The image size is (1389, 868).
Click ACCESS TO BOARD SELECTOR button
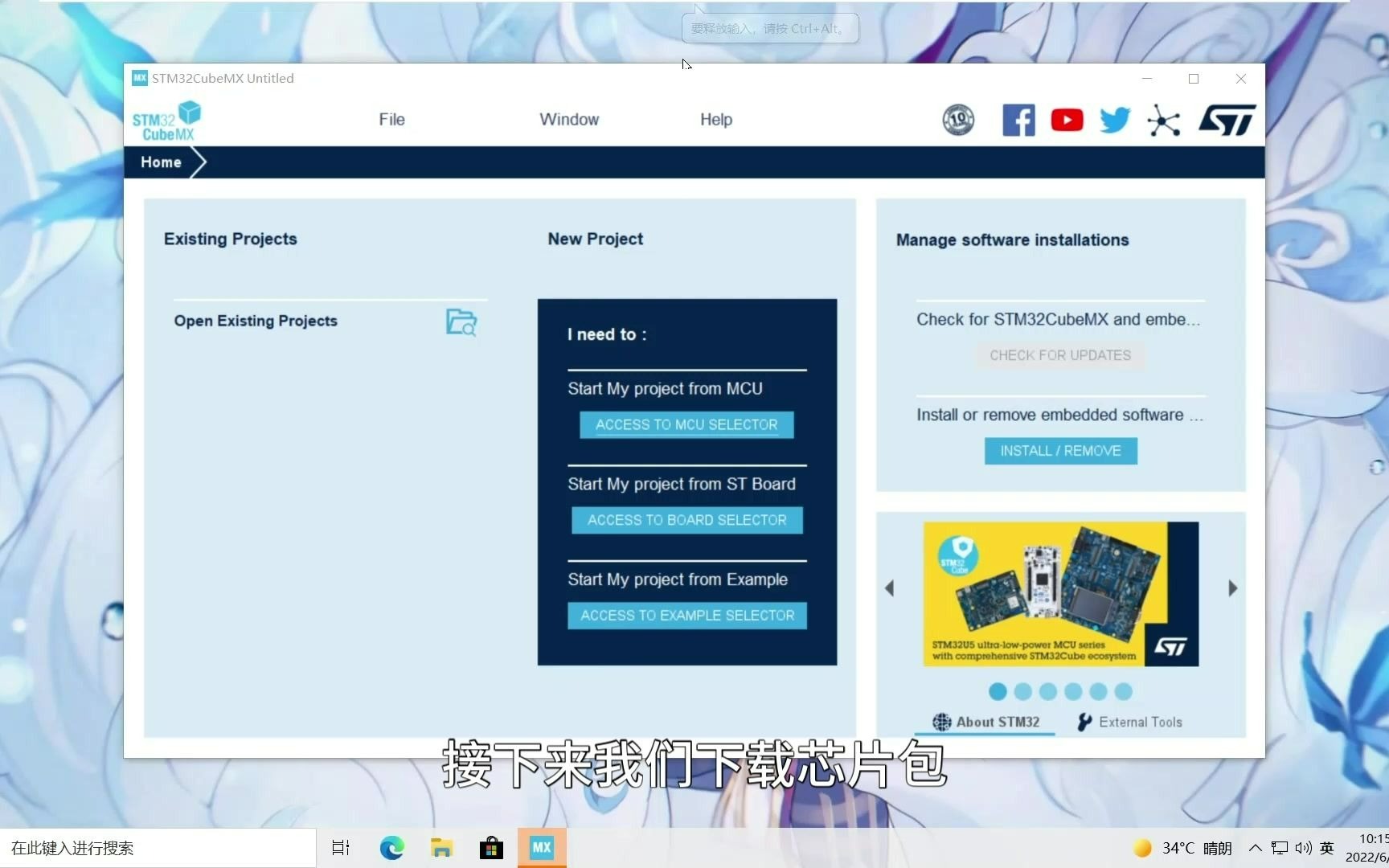coord(686,521)
